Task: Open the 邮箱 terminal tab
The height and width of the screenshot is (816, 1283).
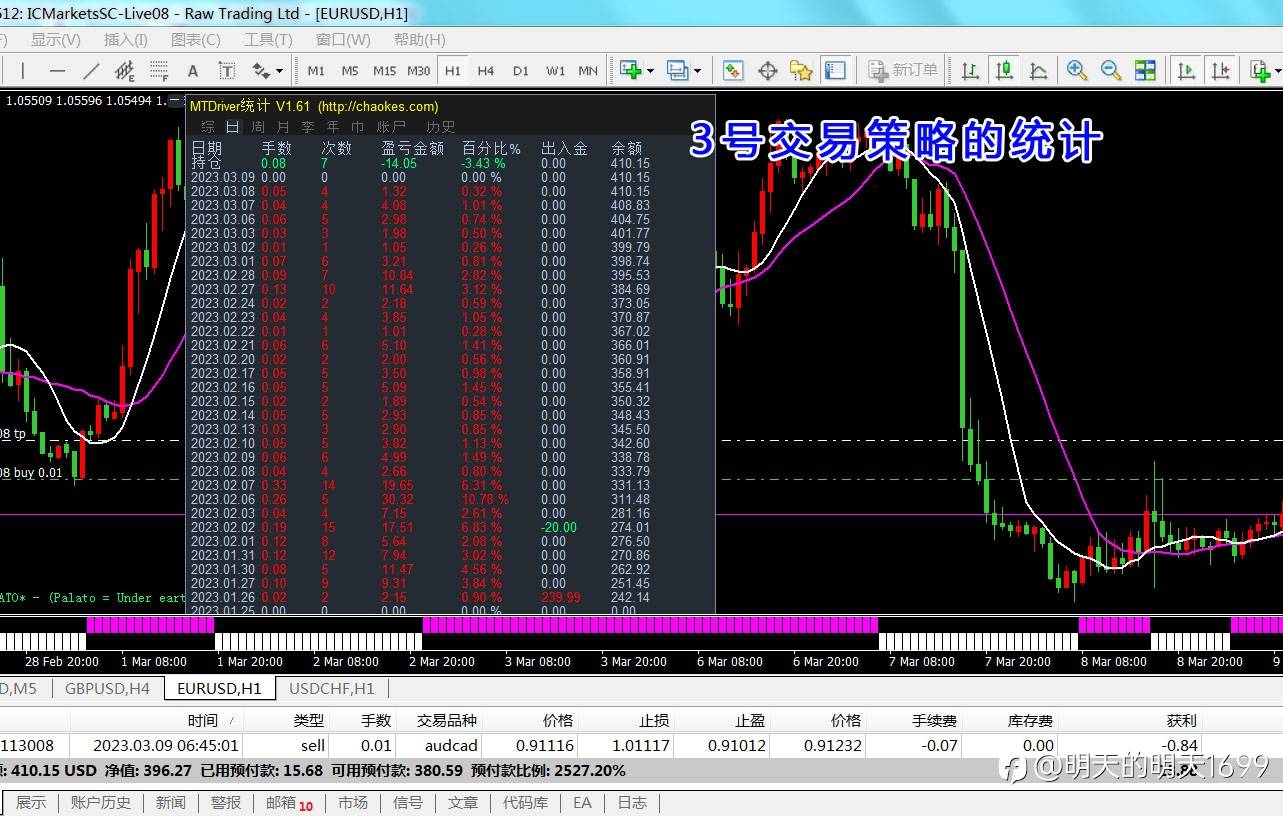Action: tap(289, 802)
